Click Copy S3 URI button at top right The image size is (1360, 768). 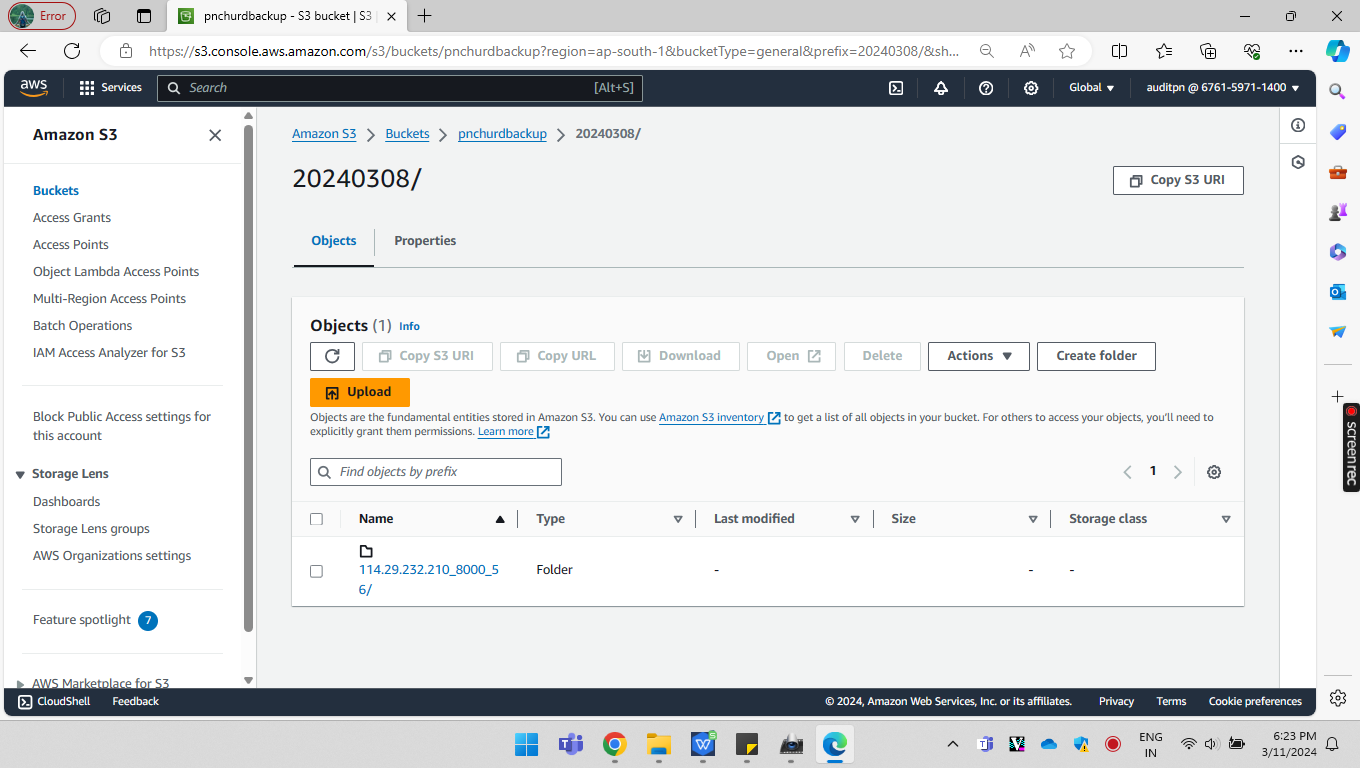click(x=1178, y=180)
